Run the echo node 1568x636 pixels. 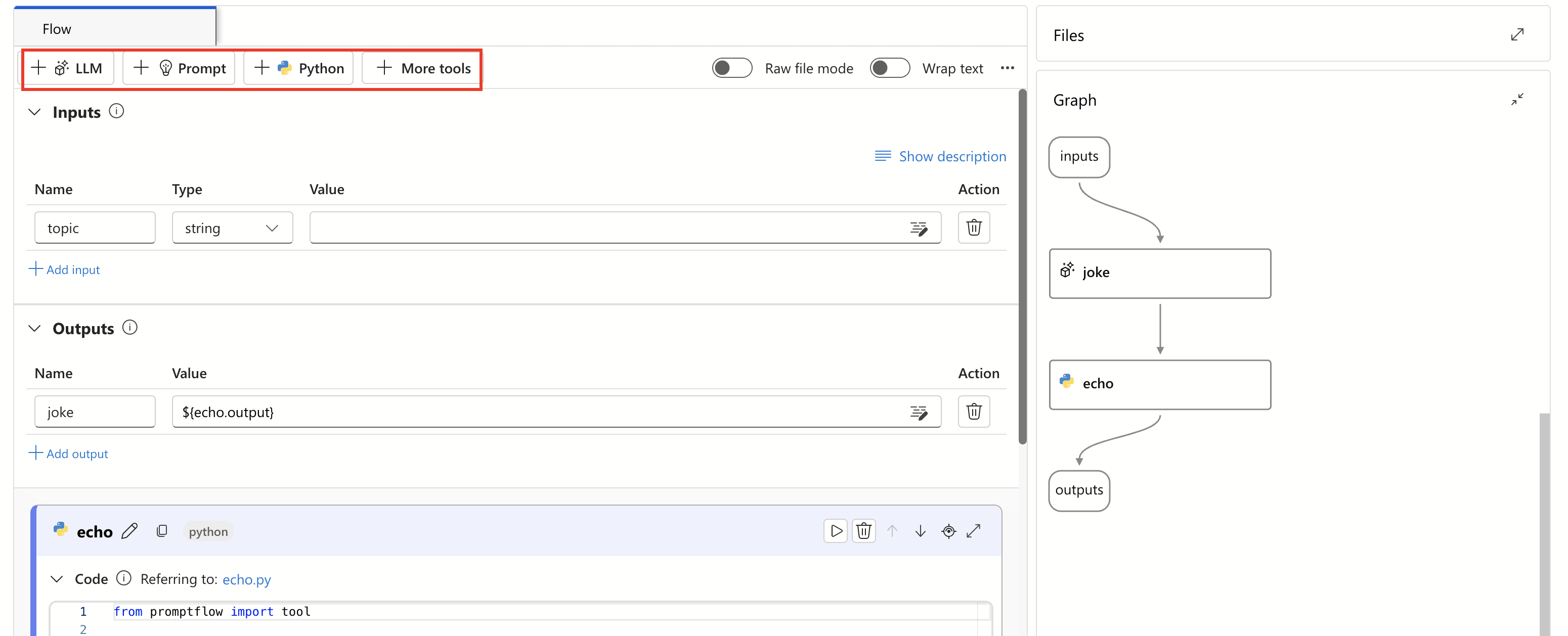tap(835, 531)
